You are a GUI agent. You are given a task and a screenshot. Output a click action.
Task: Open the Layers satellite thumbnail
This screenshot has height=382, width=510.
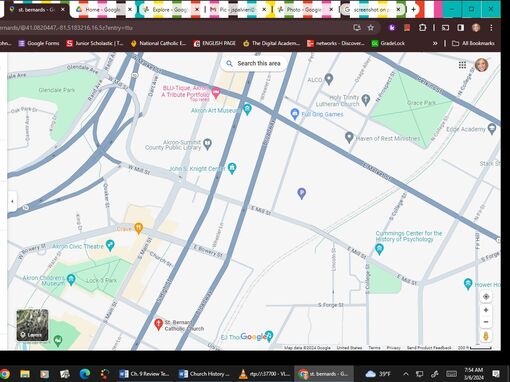32,325
